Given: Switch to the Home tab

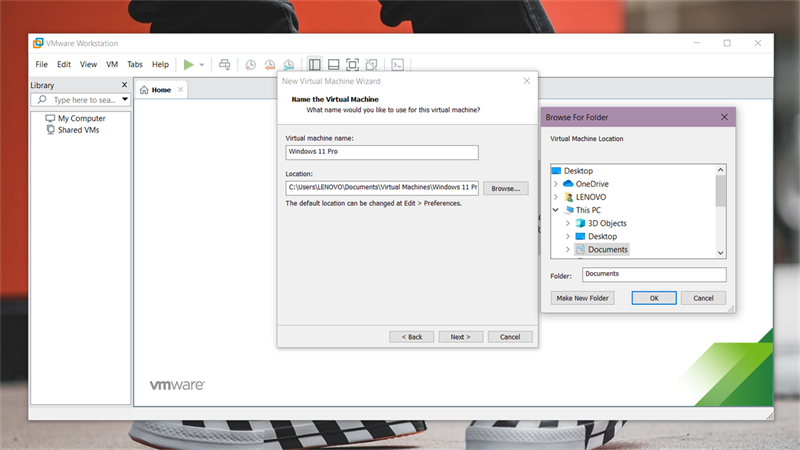Looking at the screenshot, I should click(x=161, y=90).
